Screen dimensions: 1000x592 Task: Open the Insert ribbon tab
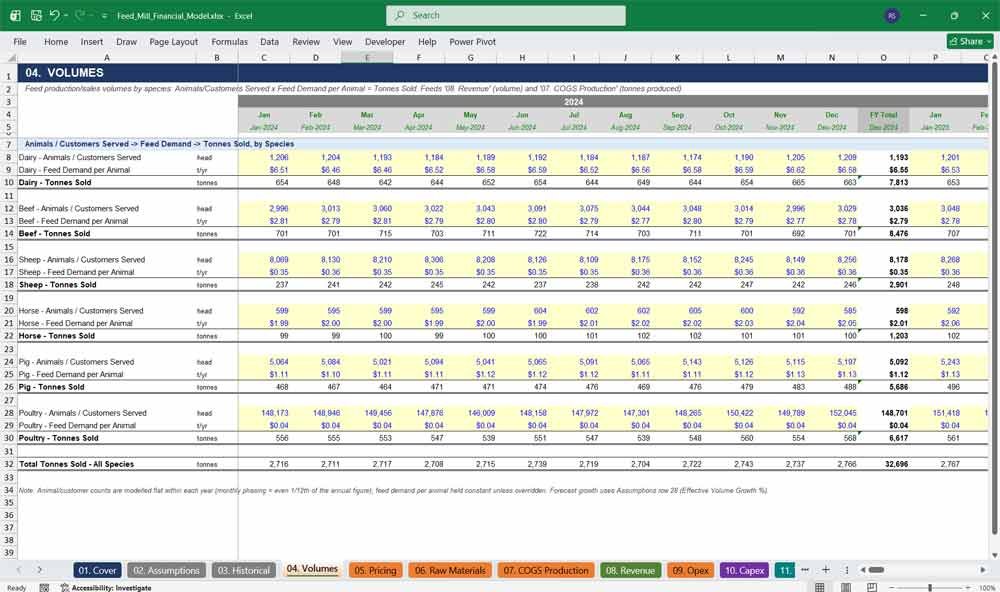tap(92, 41)
